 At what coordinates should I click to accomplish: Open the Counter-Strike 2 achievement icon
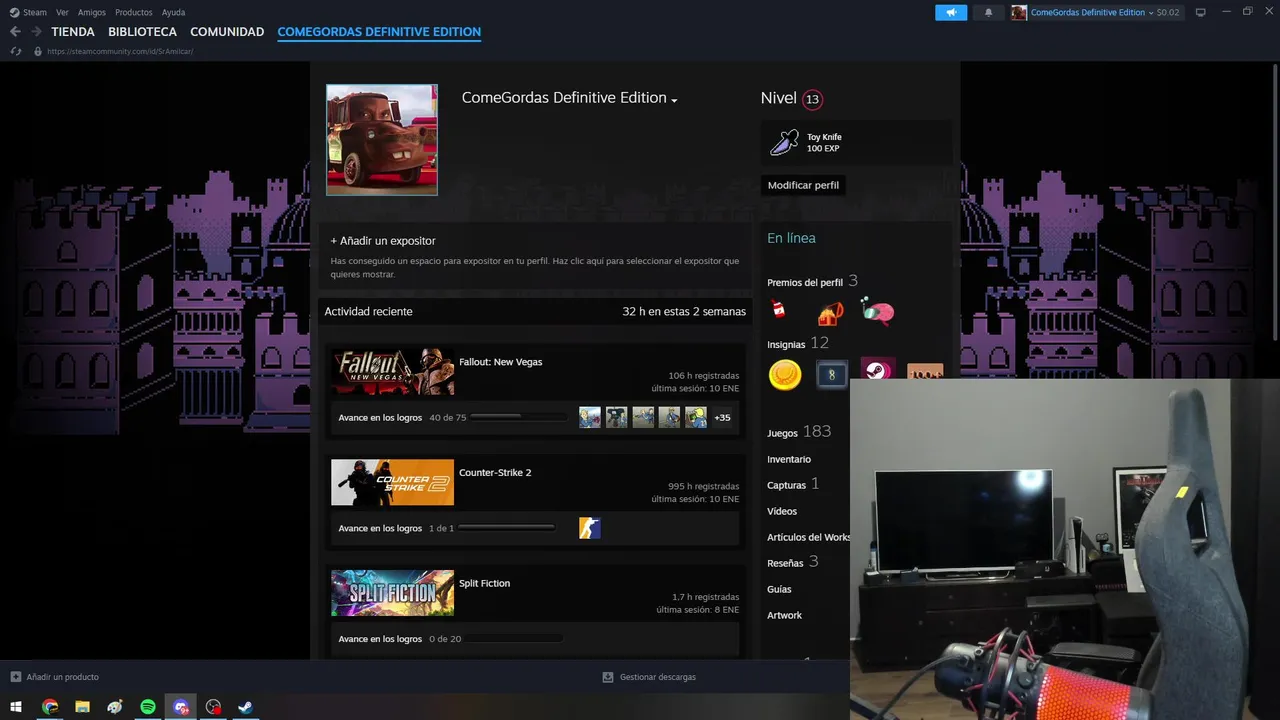coord(590,528)
